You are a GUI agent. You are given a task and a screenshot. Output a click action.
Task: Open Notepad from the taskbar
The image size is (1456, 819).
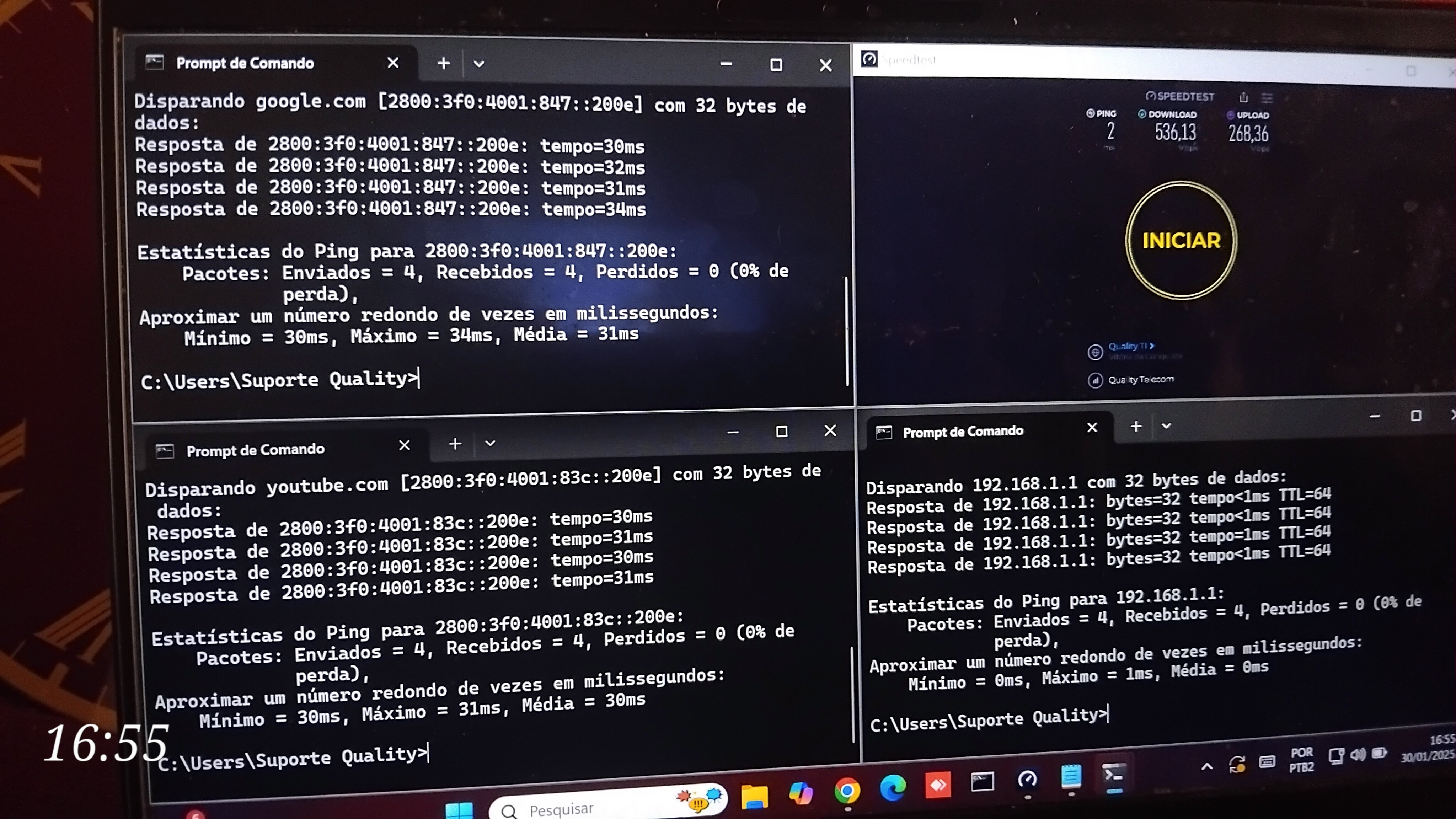pyautogui.click(x=1071, y=777)
